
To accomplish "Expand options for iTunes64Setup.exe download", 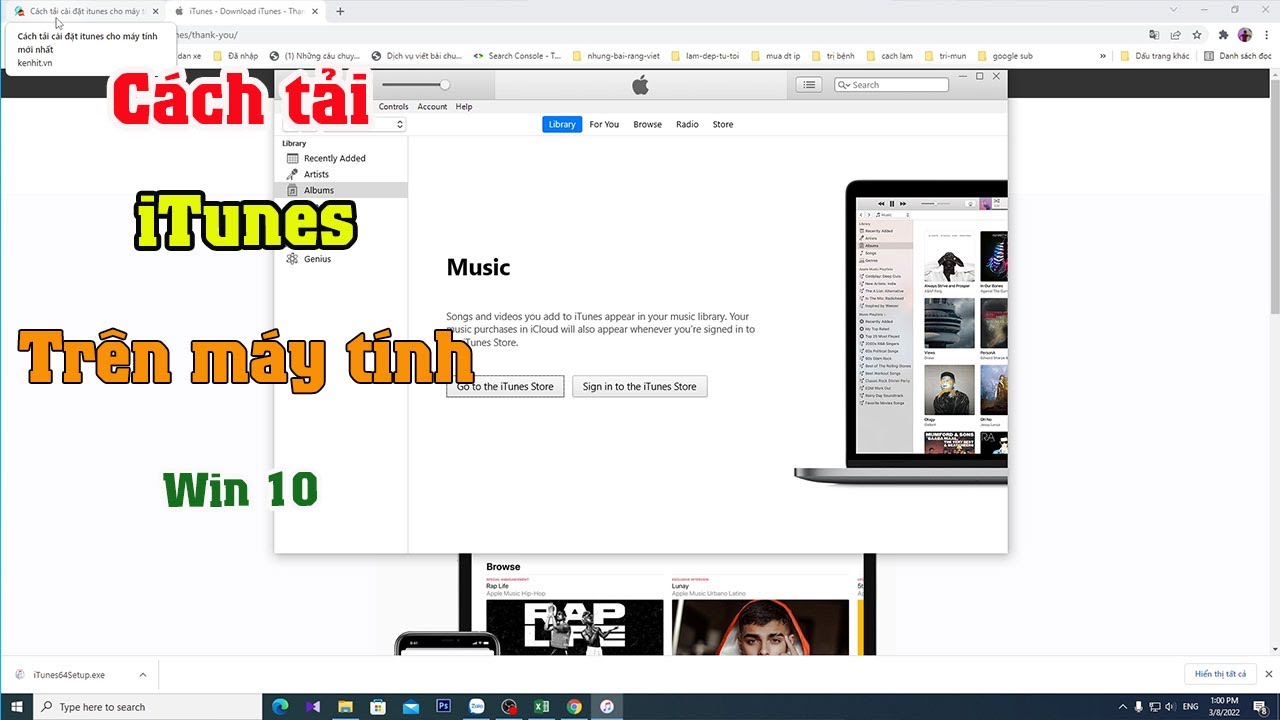I will click(x=143, y=675).
